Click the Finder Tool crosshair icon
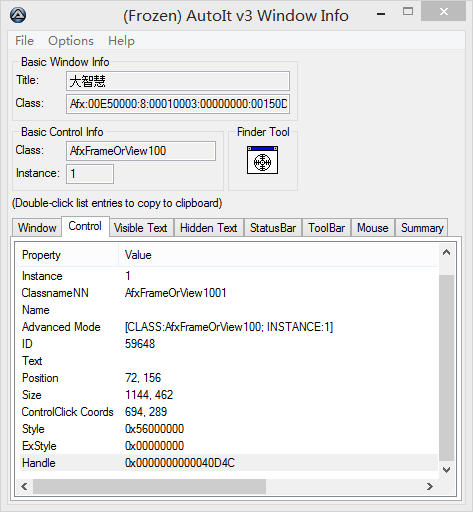 pyautogui.click(x=262, y=160)
